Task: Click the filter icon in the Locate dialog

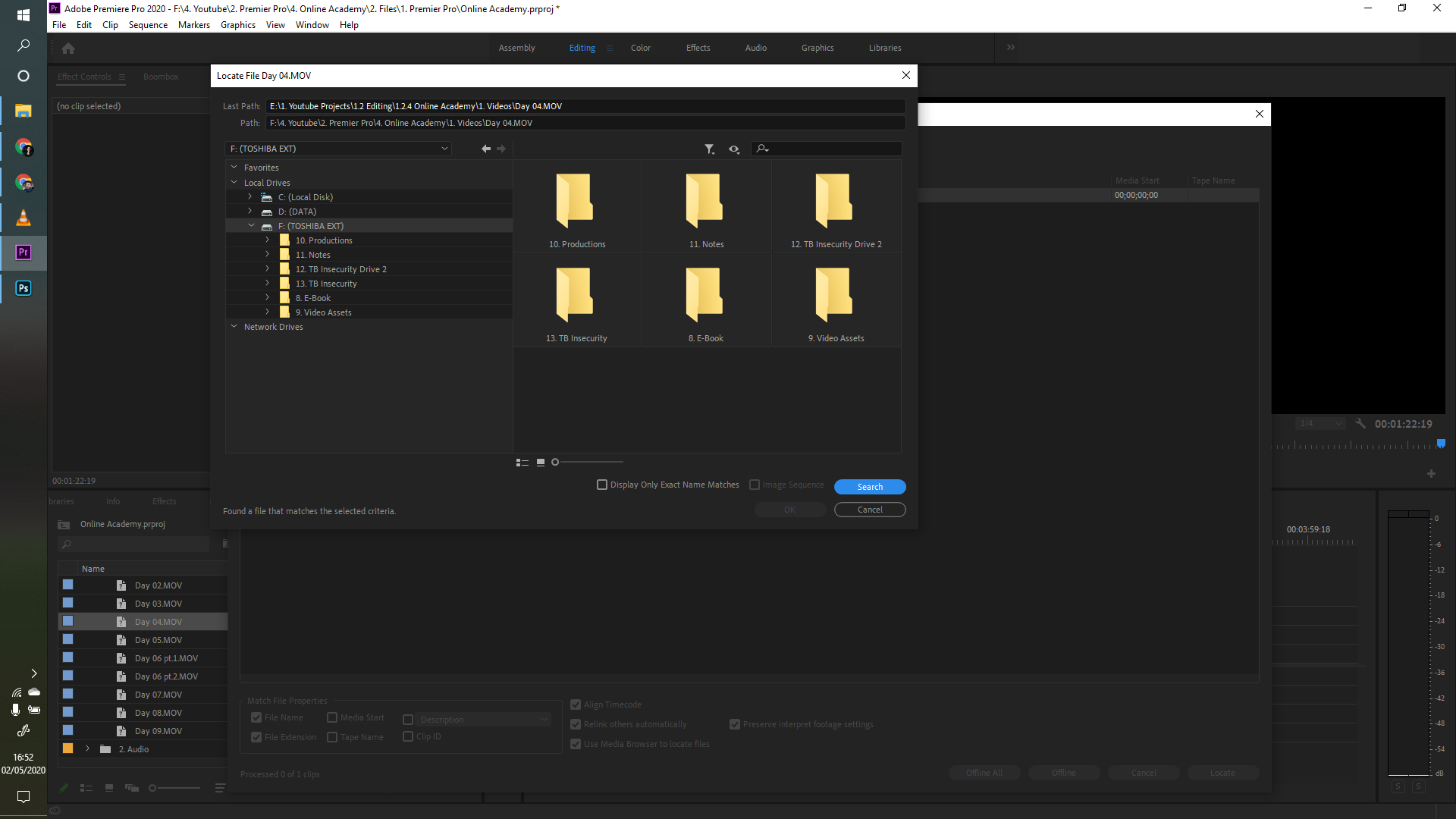Action: (x=710, y=149)
